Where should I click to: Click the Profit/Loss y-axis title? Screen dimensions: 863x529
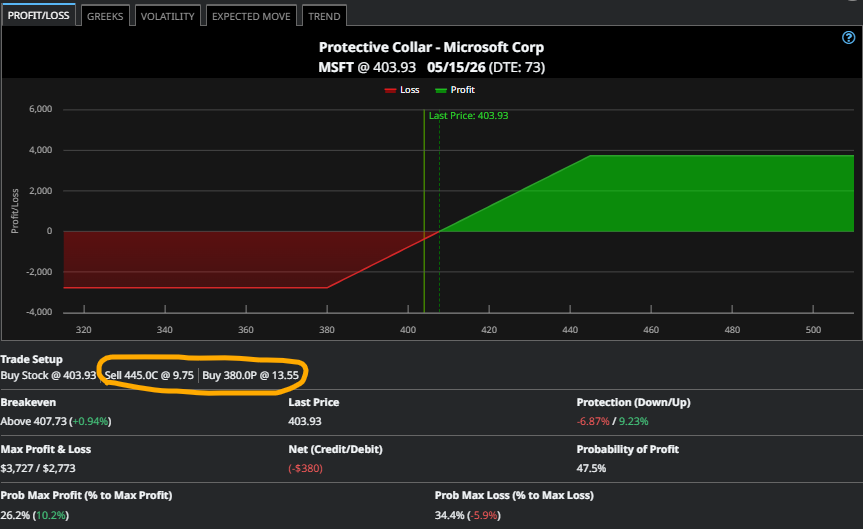click(x=15, y=211)
